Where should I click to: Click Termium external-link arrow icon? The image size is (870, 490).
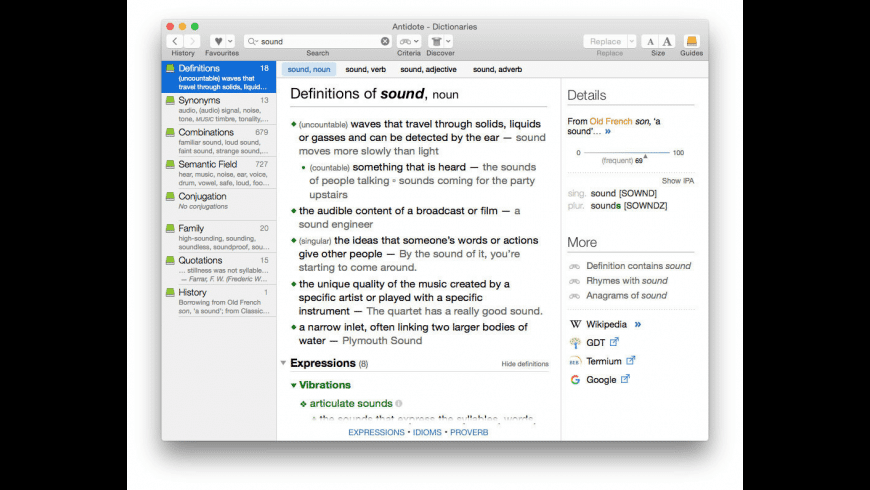pyautogui.click(x=630, y=361)
